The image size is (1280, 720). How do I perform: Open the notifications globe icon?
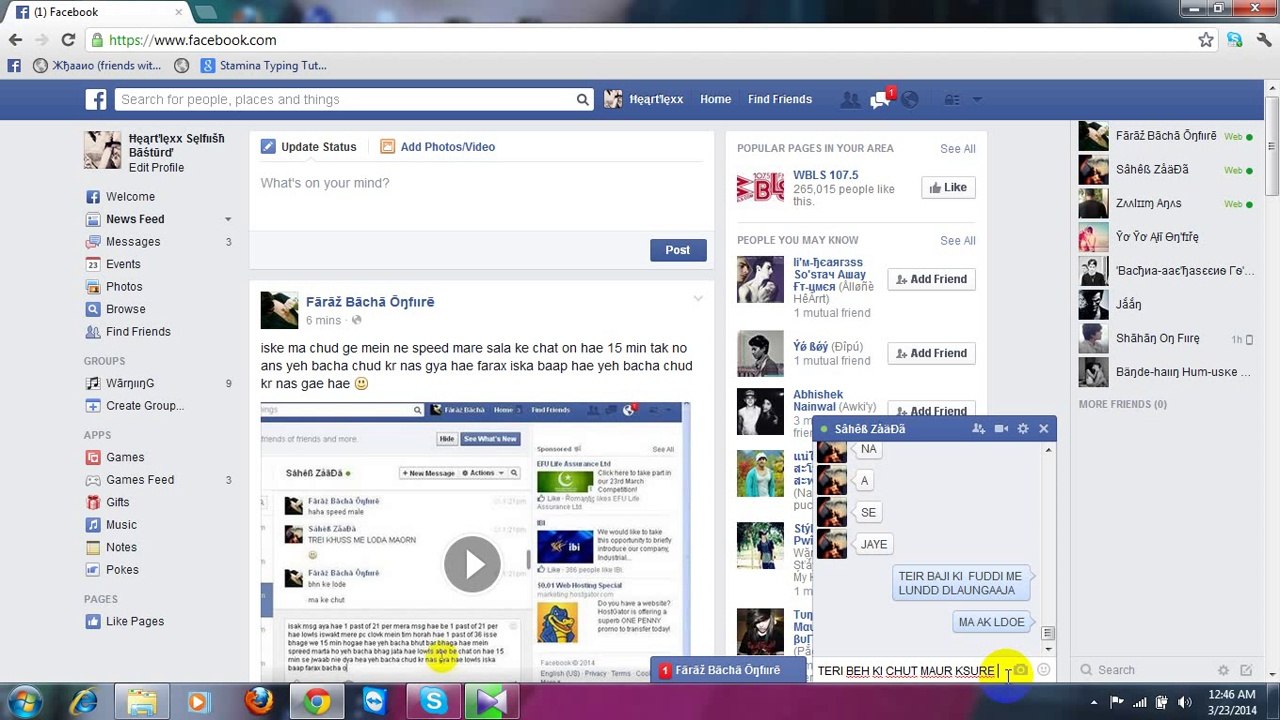coord(909,99)
